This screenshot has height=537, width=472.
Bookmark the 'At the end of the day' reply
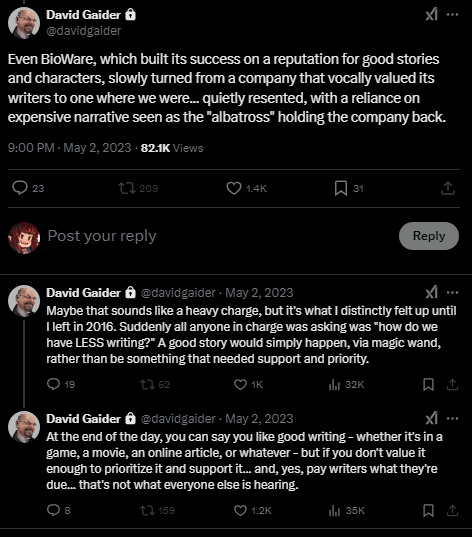click(428, 510)
